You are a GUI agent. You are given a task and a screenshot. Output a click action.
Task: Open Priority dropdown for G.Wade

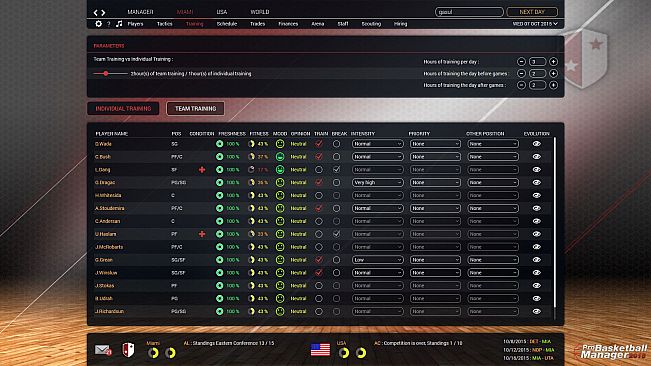pos(435,144)
